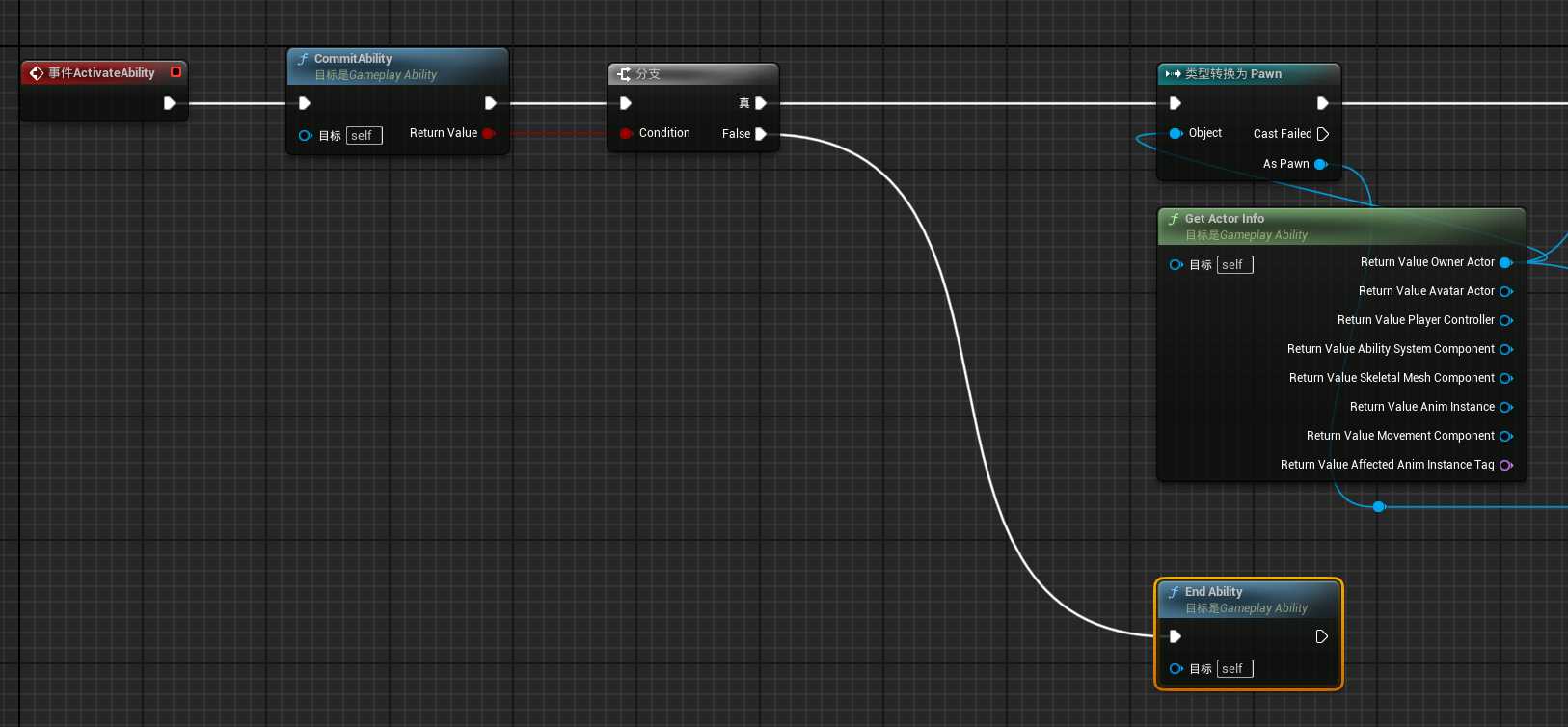The height and width of the screenshot is (727, 1568).
Task: Click the self target field on CommitAbility
Action: [365, 136]
